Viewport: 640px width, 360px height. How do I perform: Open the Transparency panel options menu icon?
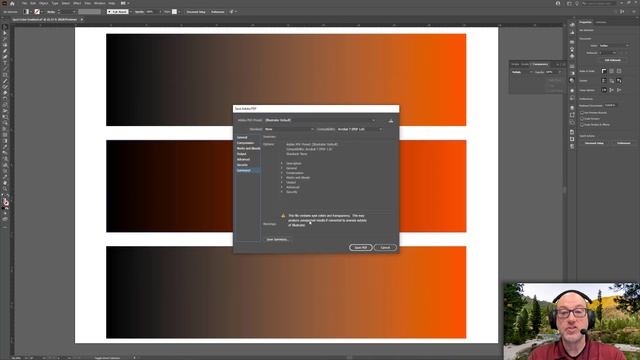click(563, 64)
